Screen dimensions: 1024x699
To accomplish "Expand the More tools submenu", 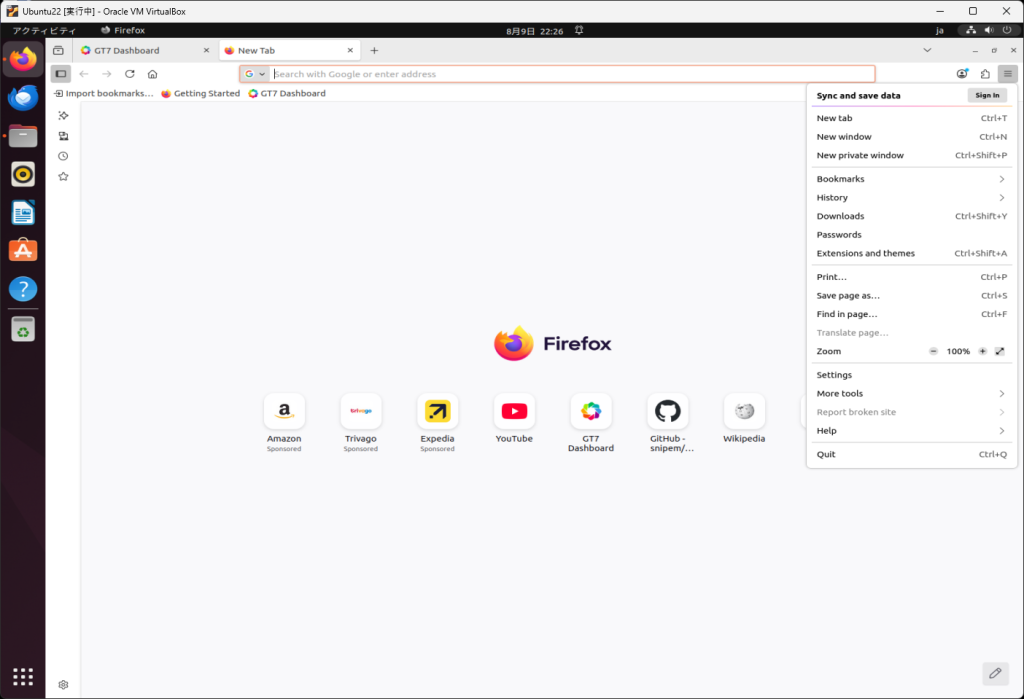I will coord(912,393).
